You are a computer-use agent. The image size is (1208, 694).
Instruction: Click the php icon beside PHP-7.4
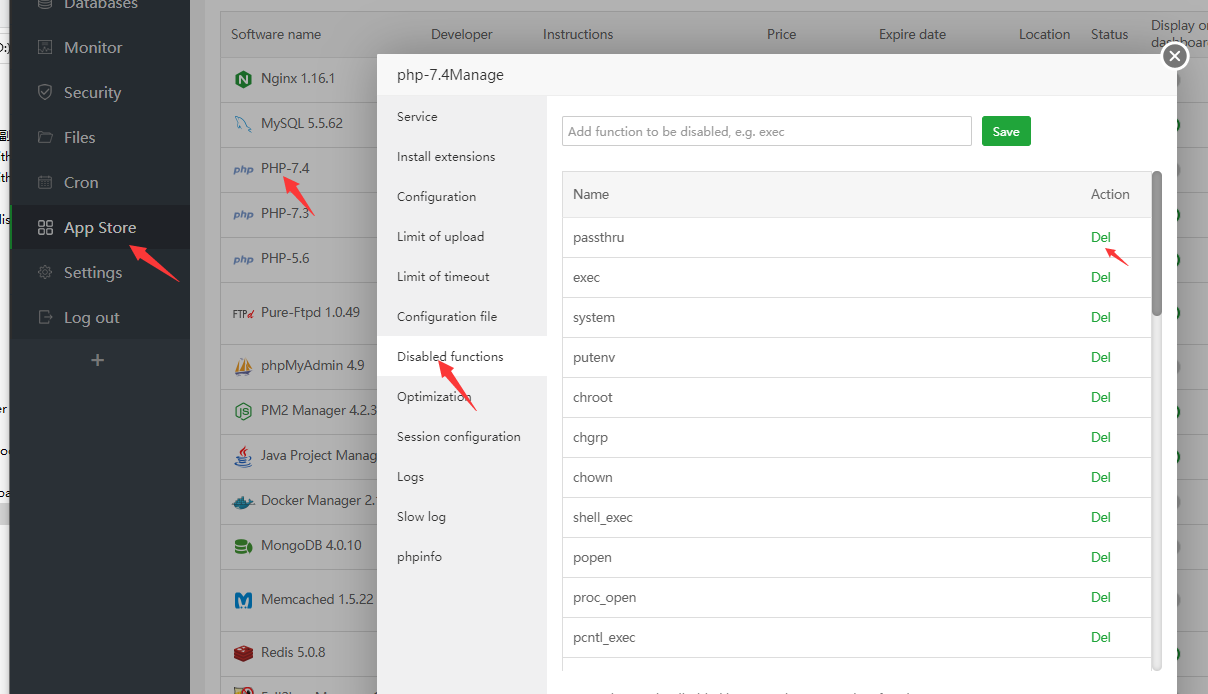pyautogui.click(x=243, y=169)
